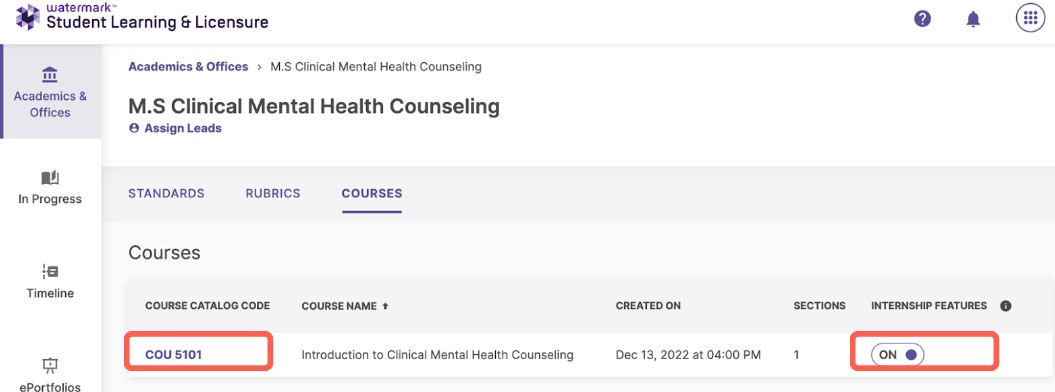Click the Internship Features info icon
The width and height of the screenshot is (1055, 392).
coord(1006,306)
